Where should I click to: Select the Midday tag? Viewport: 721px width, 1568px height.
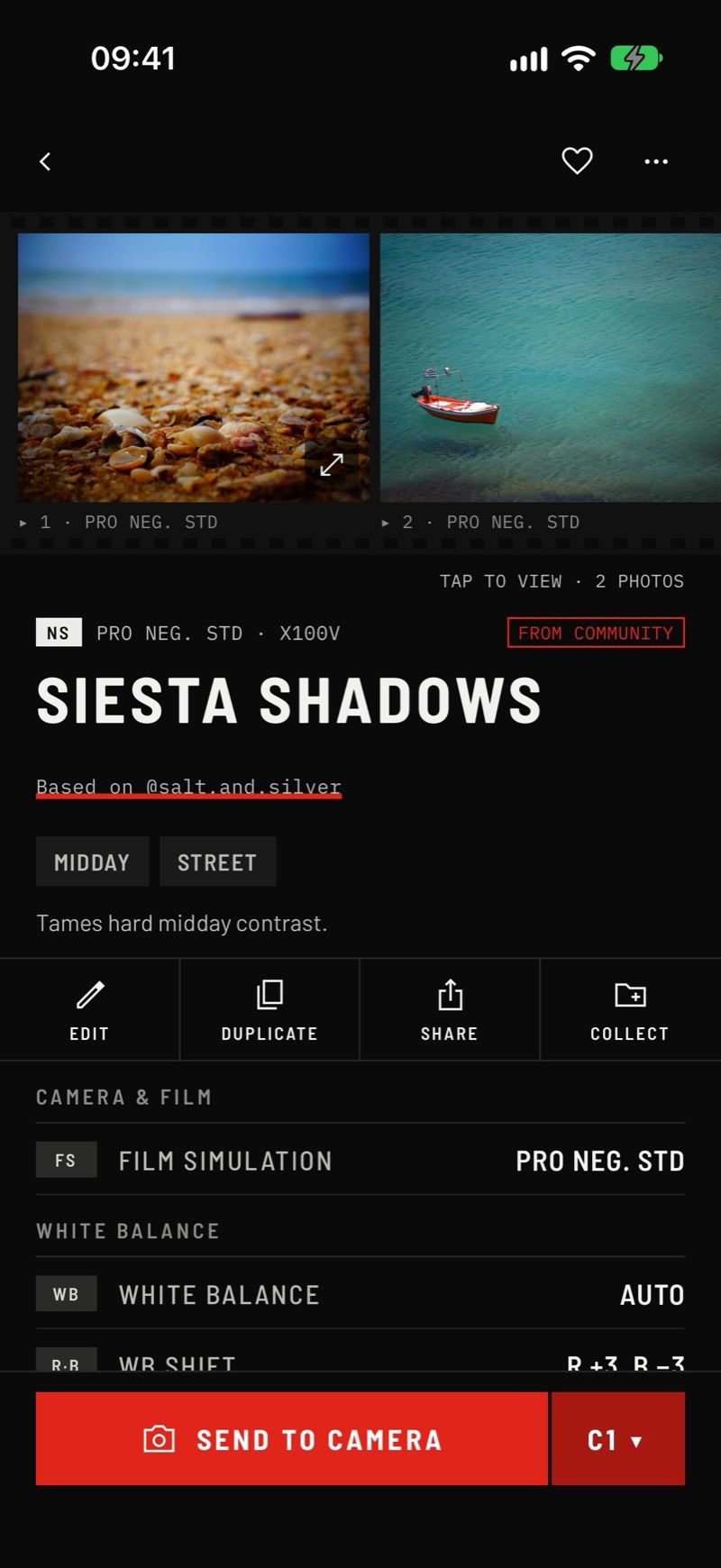[92, 861]
